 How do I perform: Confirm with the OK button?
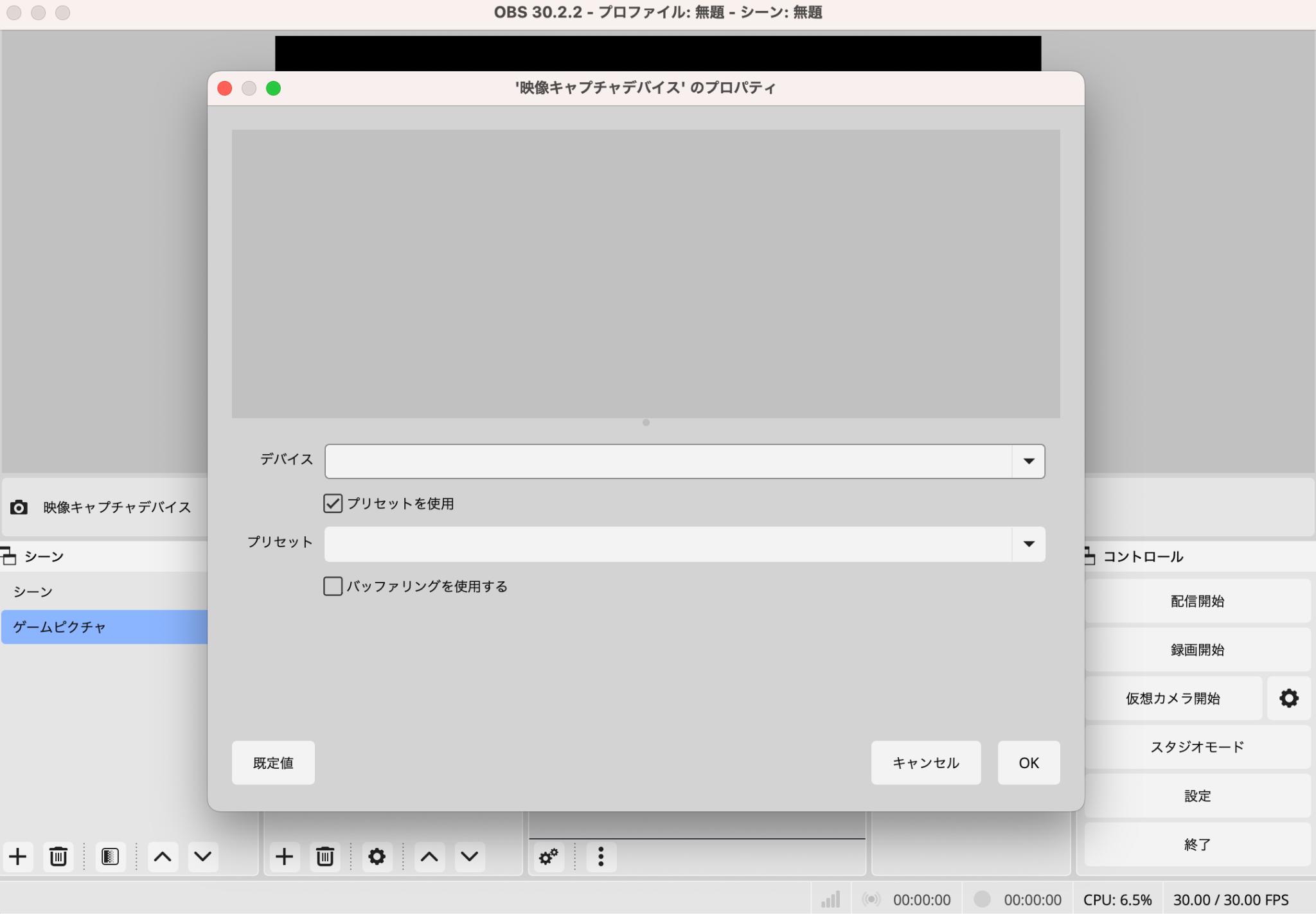coord(1029,762)
